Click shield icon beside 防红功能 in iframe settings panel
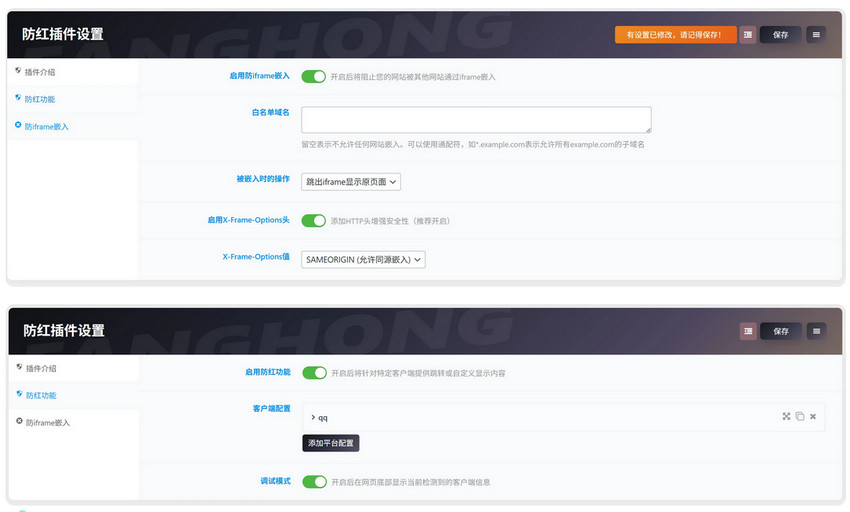The height and width of the screenshot is (512, 850). coord(18,98)
